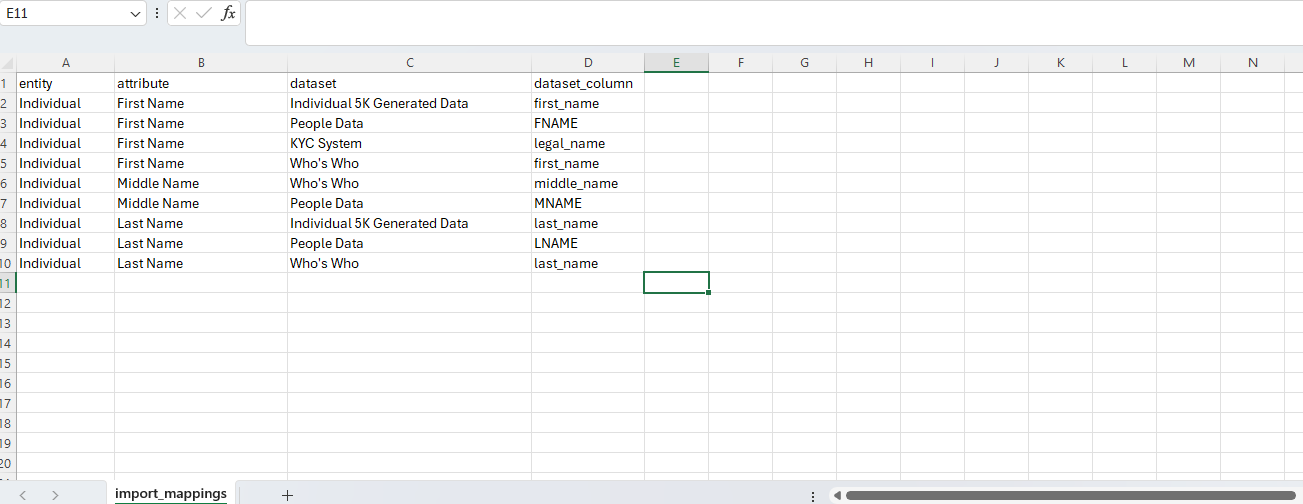The width and height of the screenshot is (1303, 504).
Task: Select column A header
Action: (x=66, y=63)
